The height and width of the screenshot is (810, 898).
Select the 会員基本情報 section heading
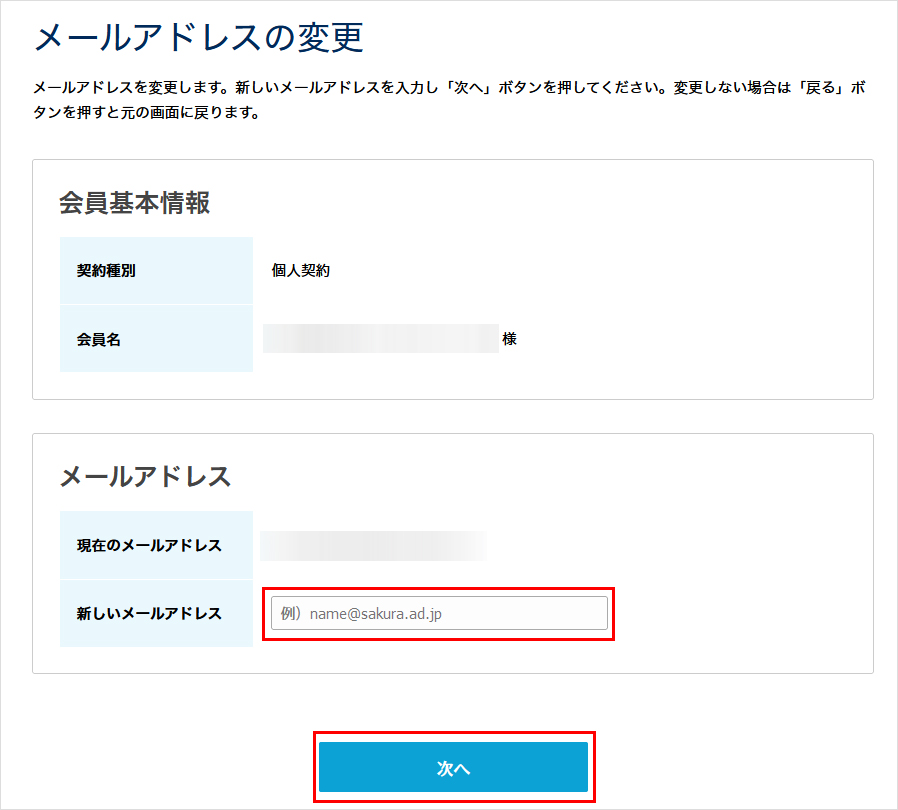point(134,202)
